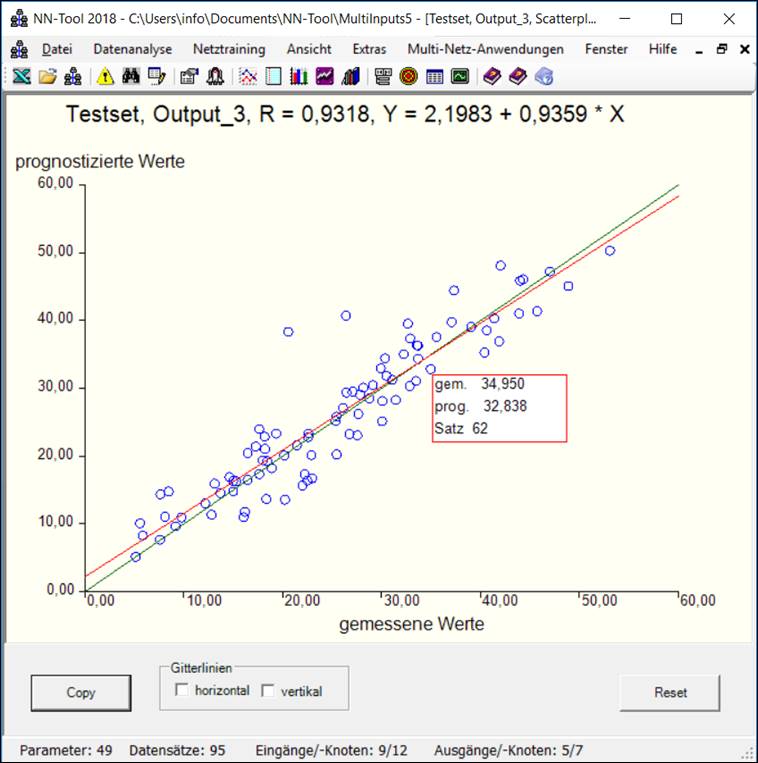Click the yellow warning triangle icon

[105, 76]
